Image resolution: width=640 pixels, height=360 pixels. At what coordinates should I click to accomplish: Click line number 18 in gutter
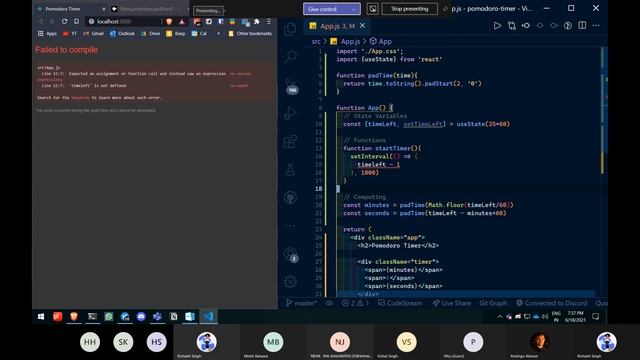(318, 189)
